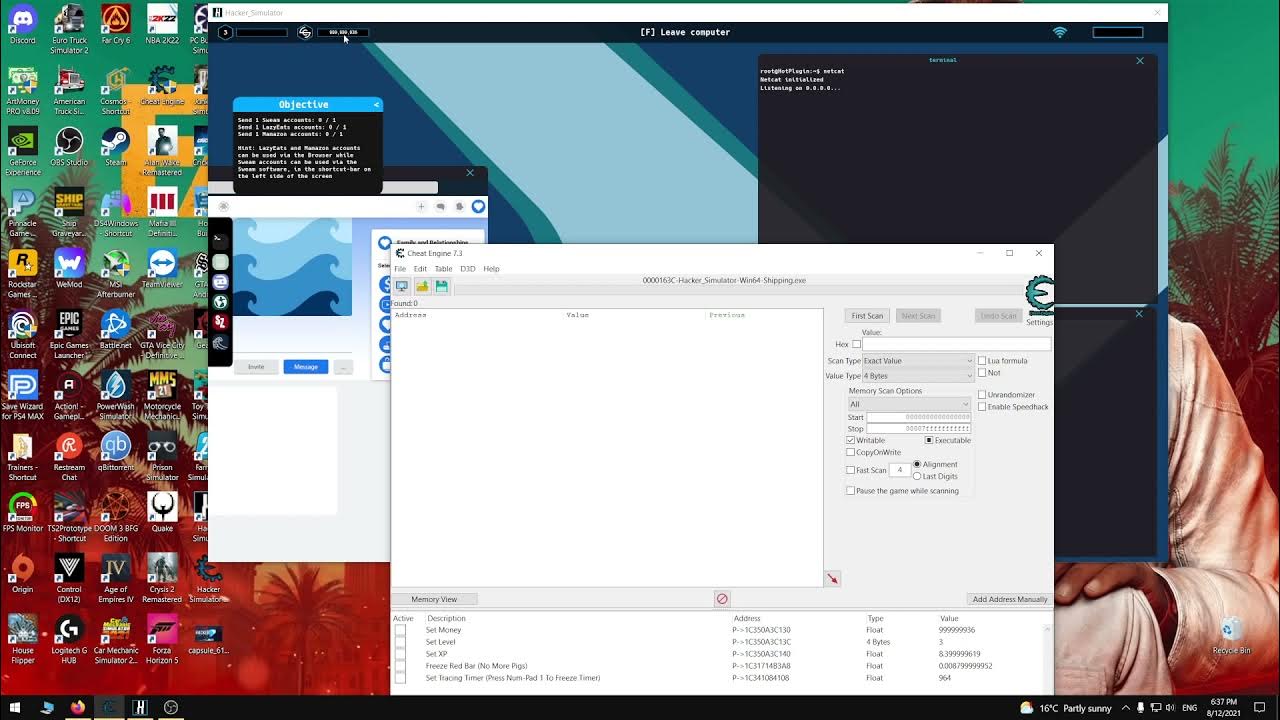Viewport: 1280px width, 720px height.
Task: Open the wave Sweam shortcut in game sidebar
Action: 220,343
